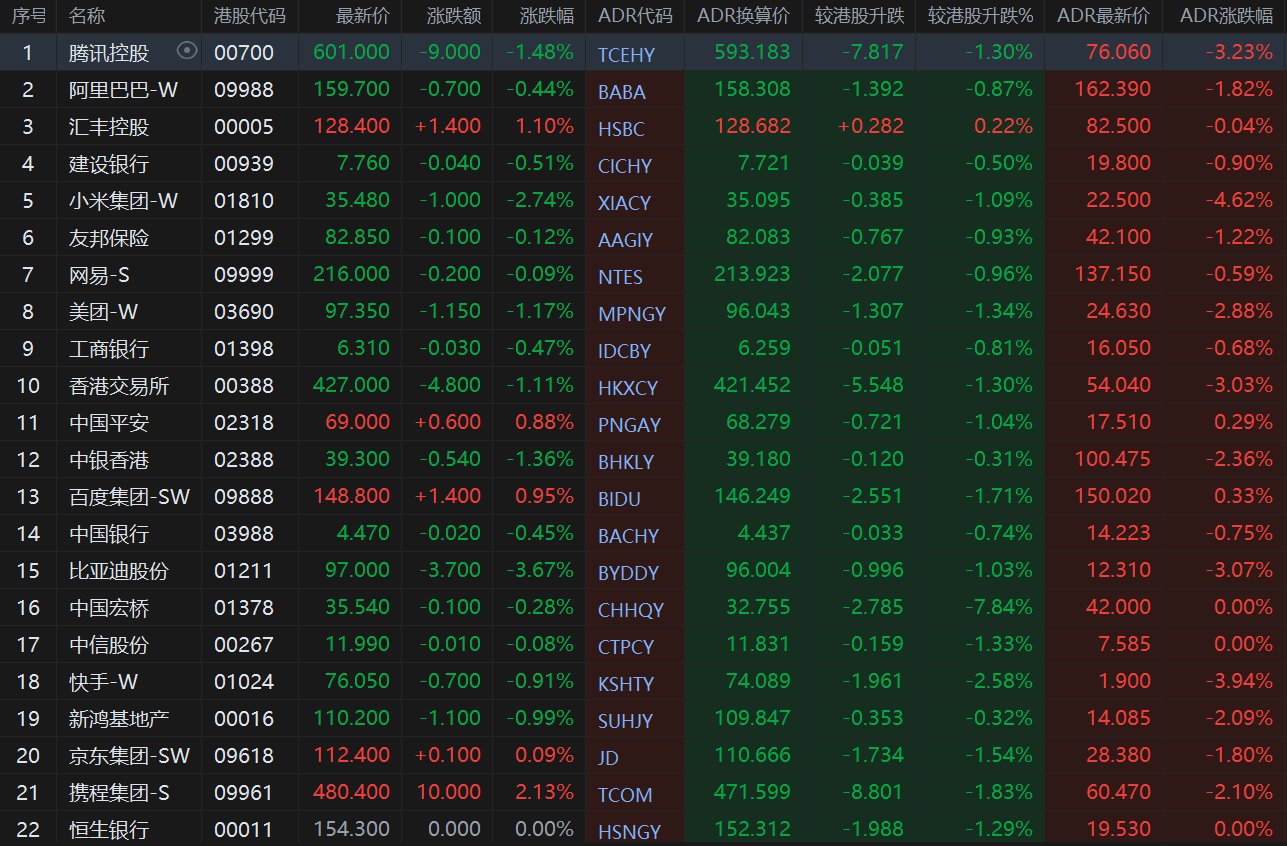Click the 港股代码 column header
This screenshot has width=1287, height=846.
point(249,16)
